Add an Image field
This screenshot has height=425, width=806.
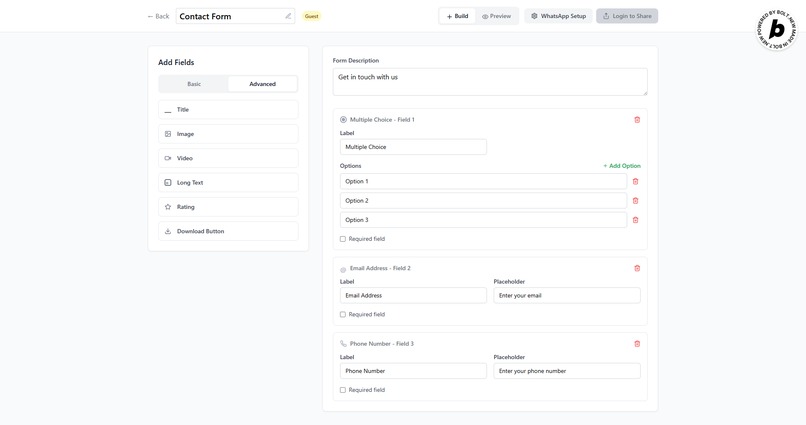(x=228, y=134)
